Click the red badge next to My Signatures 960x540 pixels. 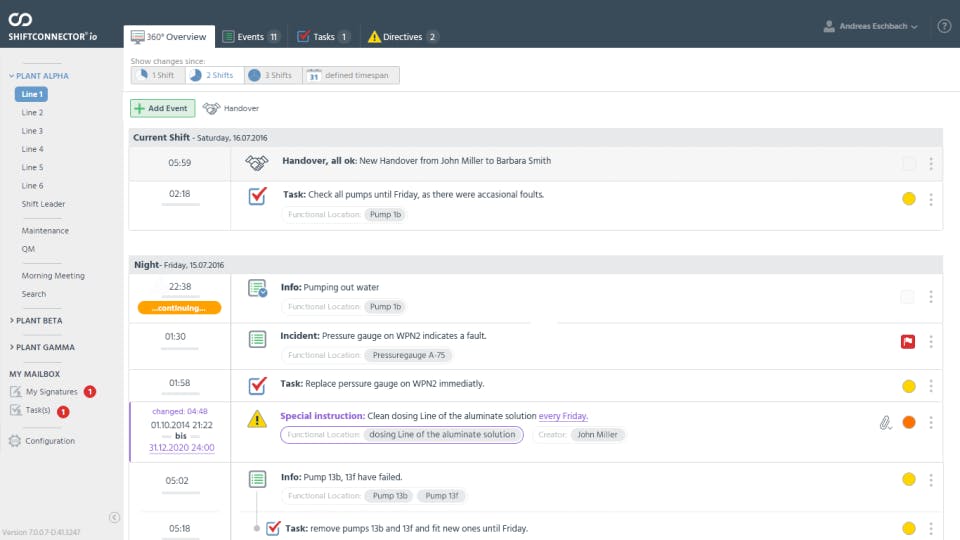pyautogui.click(x=90, y=392)
